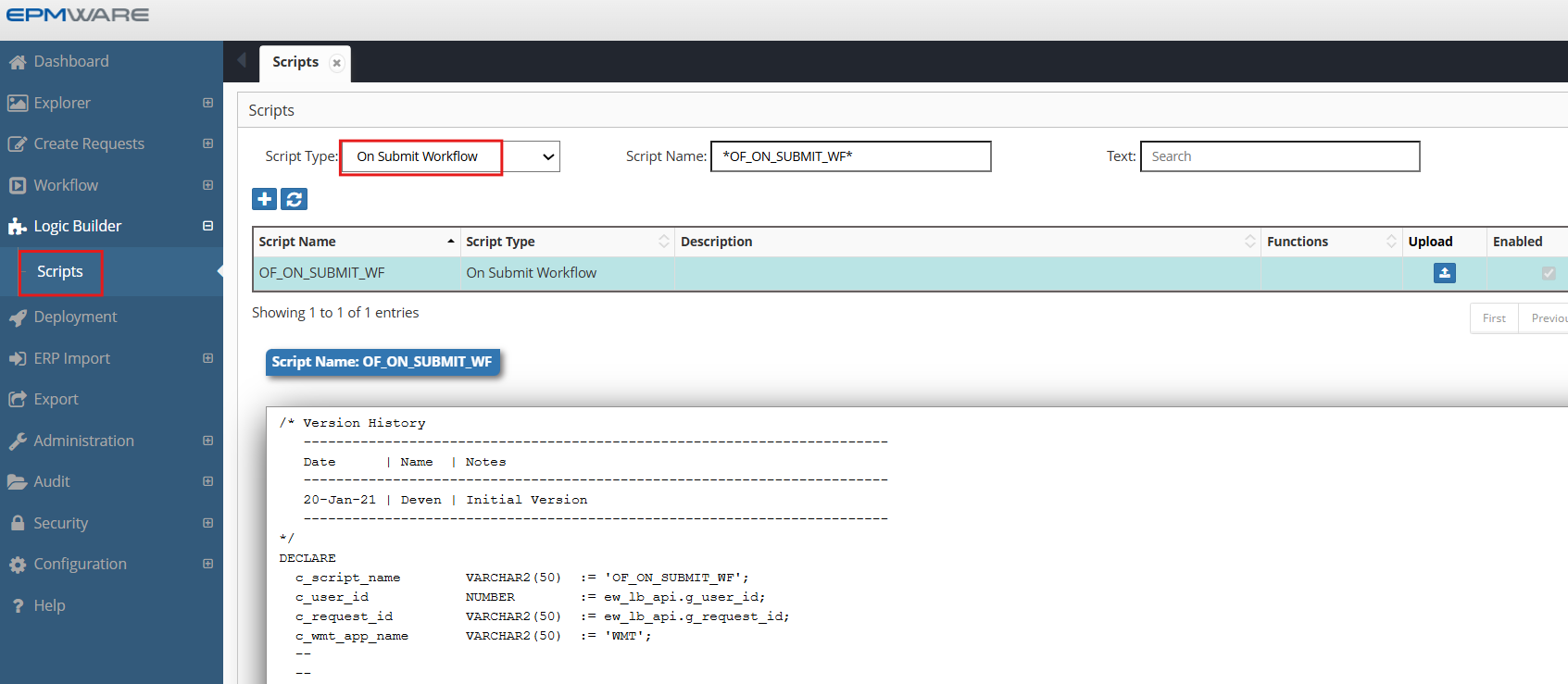Click the Text search input field
1568x684 pixels.
(1279, 156)
